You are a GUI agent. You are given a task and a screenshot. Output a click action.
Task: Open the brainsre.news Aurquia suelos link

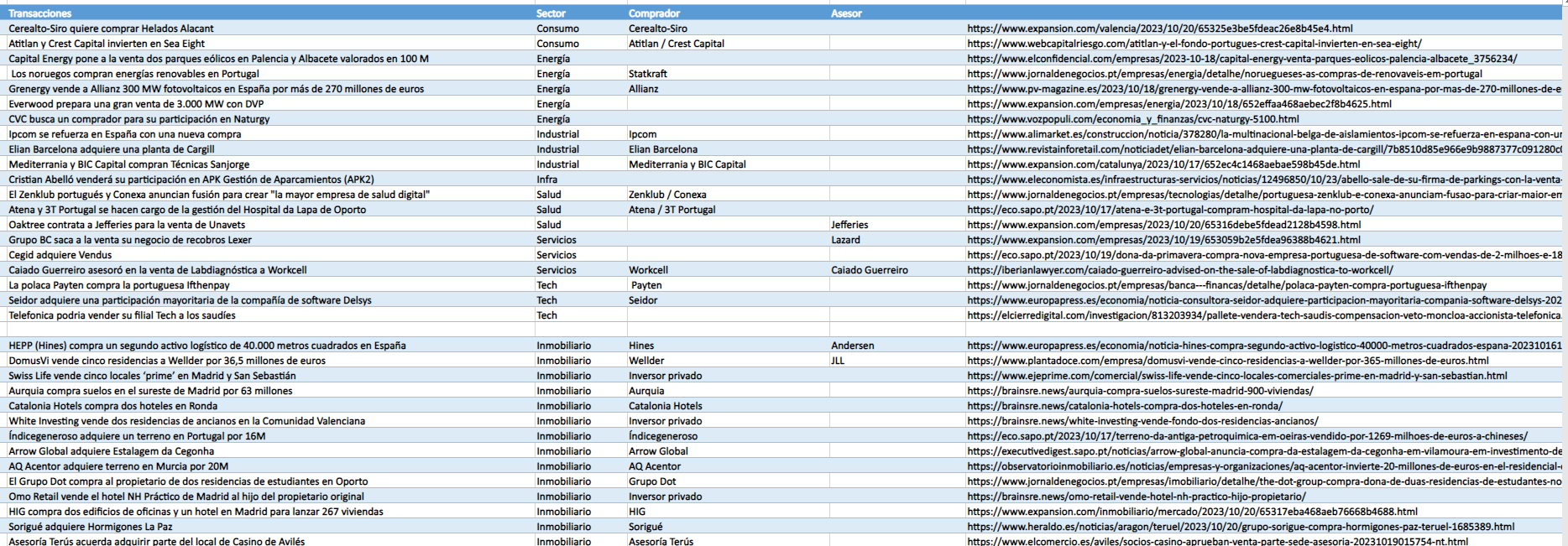coord(1140,391)
